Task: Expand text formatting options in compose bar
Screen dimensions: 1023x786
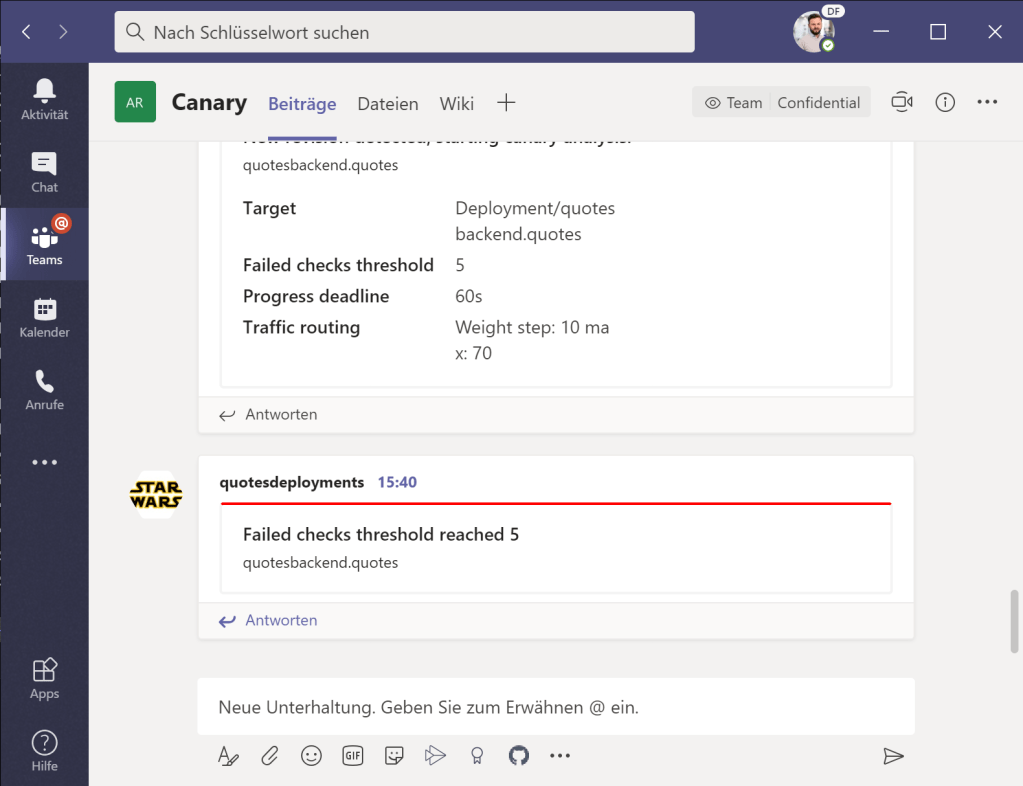Action: coord(228,756)
